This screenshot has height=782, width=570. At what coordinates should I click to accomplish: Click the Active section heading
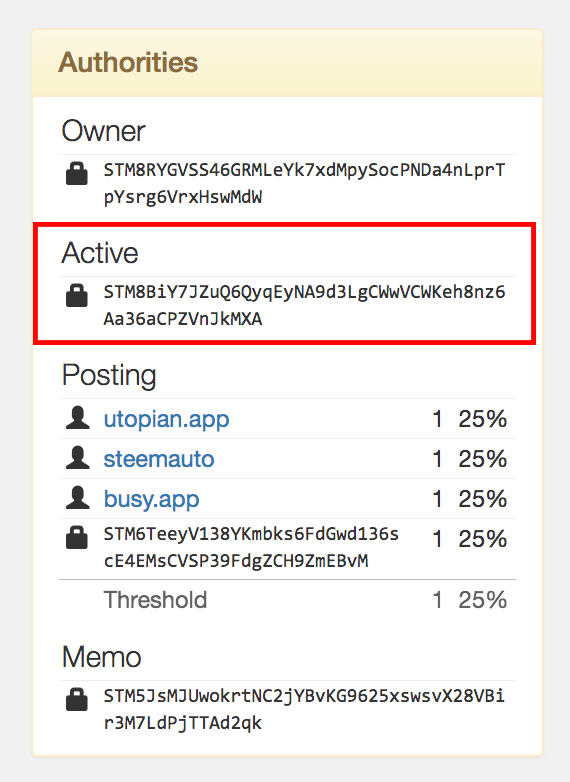100,253
